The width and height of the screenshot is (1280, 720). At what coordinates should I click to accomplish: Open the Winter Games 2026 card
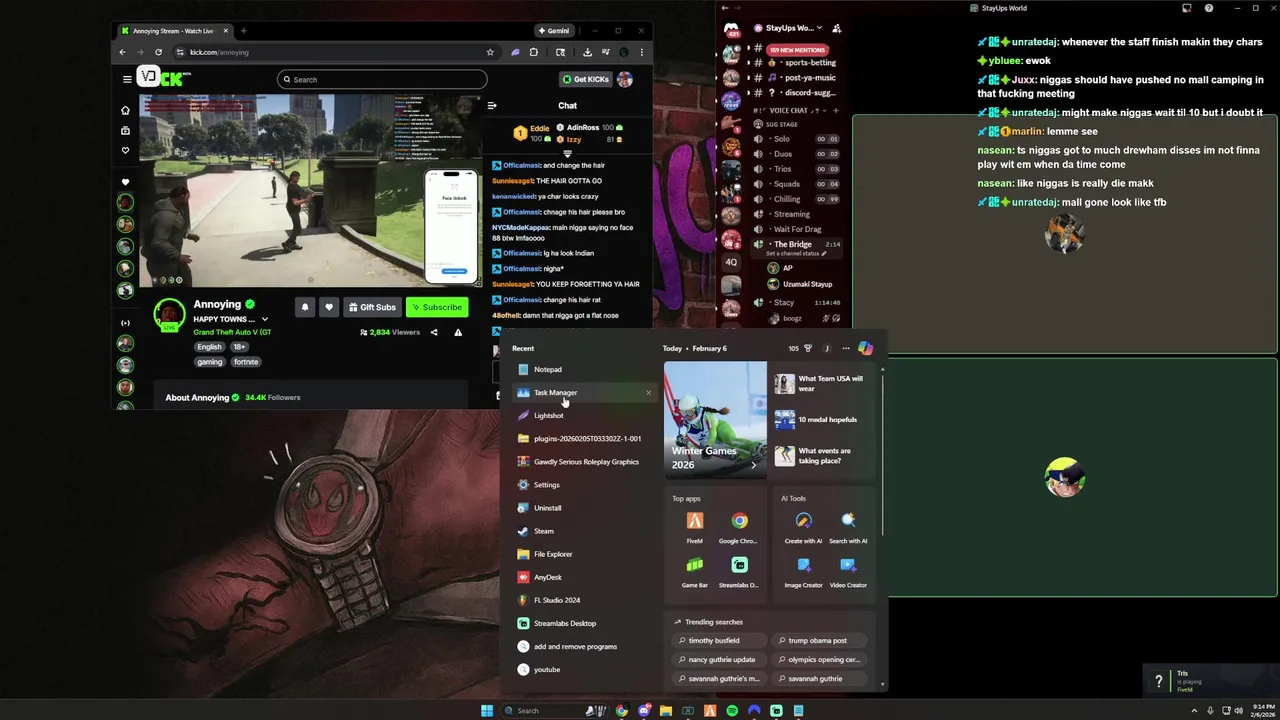pyautogui.click(x=715, y=419)
